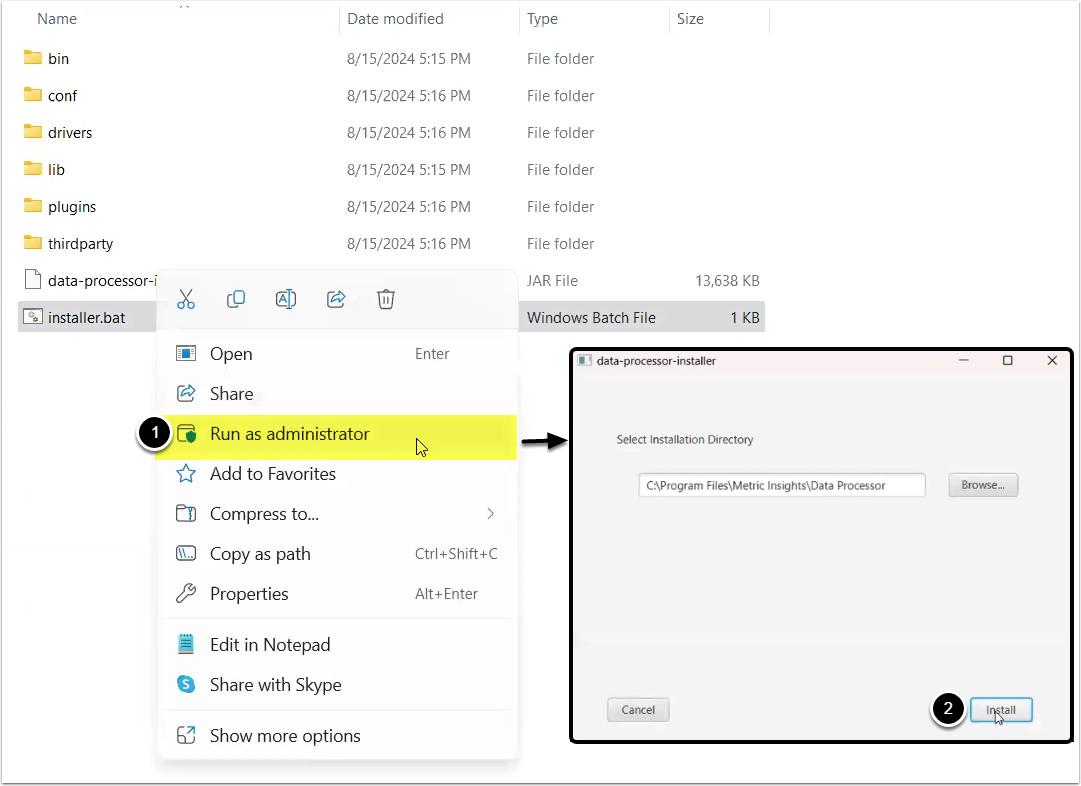Open the bin folder
Image resolution: width=1081 pixels, height=786 pixels.
[58, 59]
